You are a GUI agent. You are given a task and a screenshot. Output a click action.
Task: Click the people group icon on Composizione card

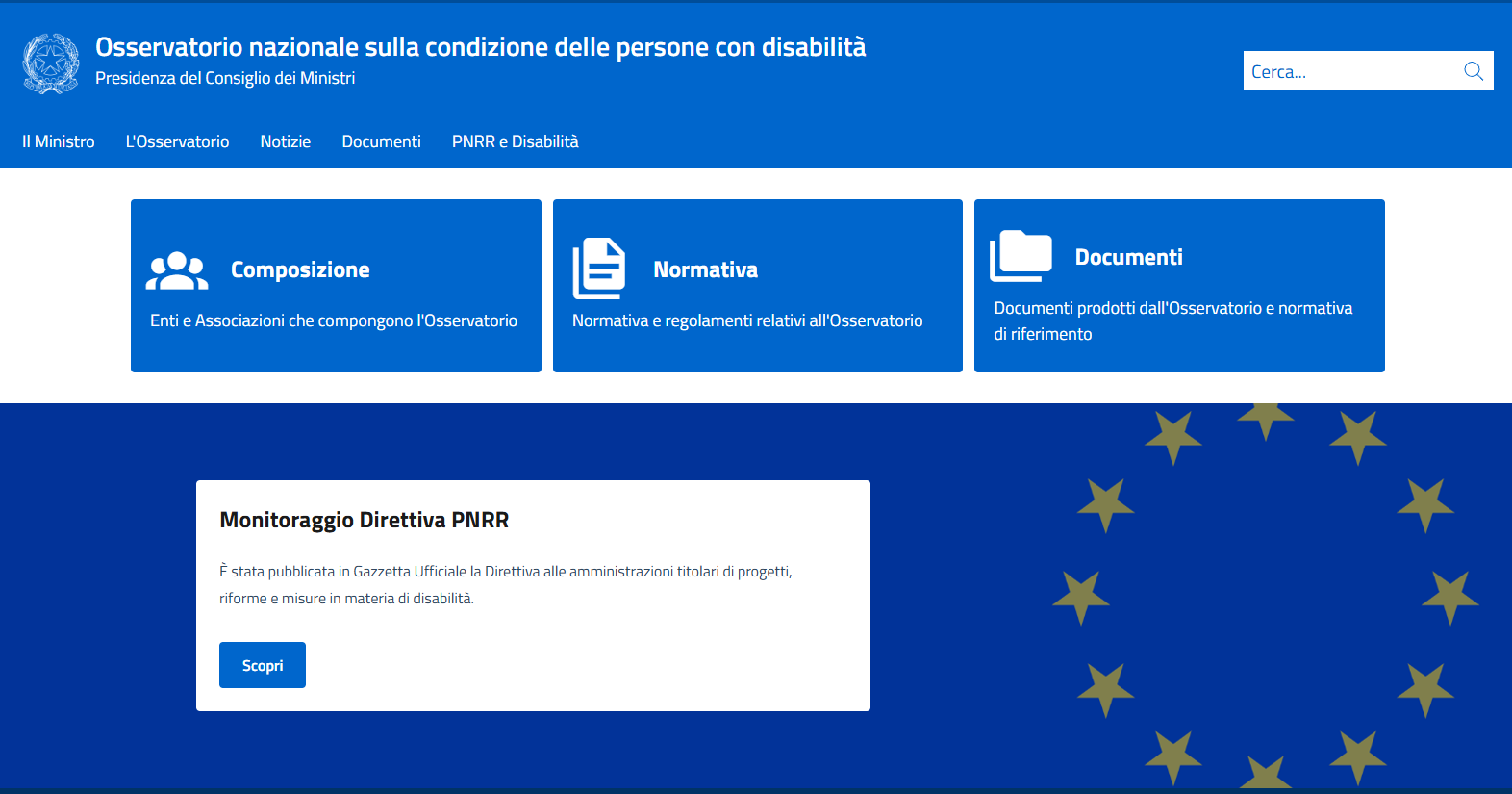pos(177,270)
